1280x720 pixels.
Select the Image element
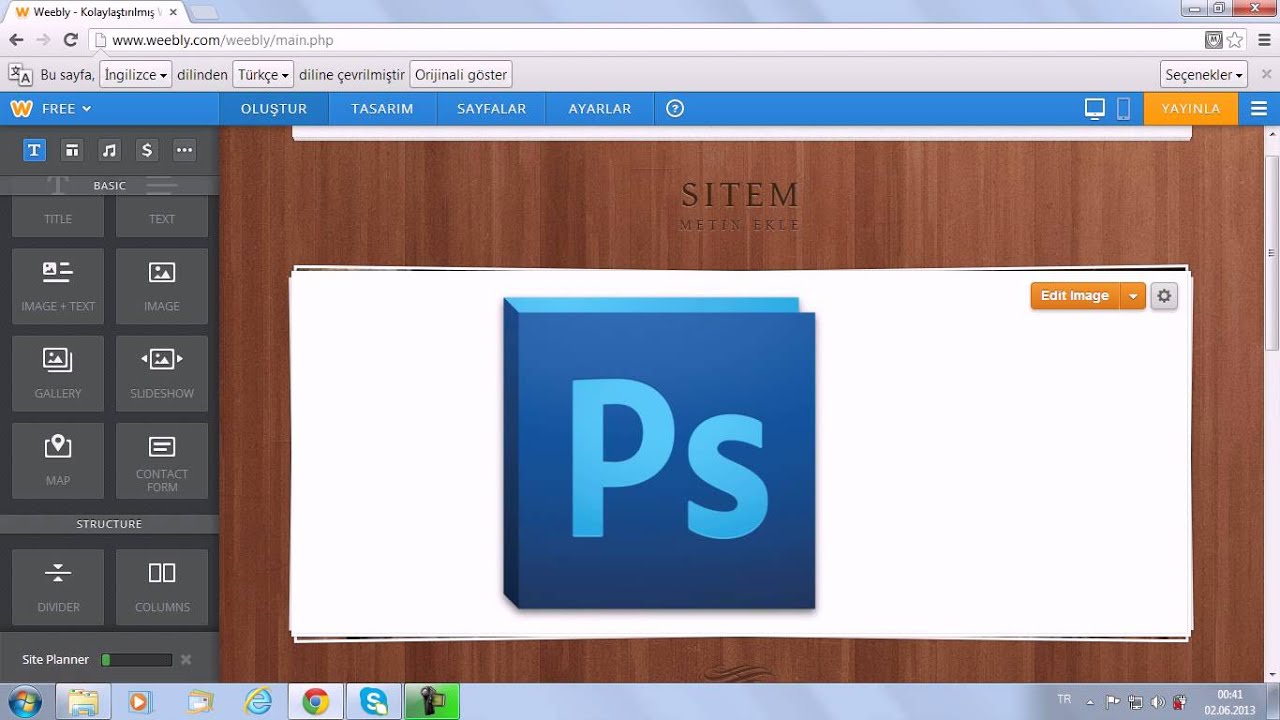[x=162, y=286]
